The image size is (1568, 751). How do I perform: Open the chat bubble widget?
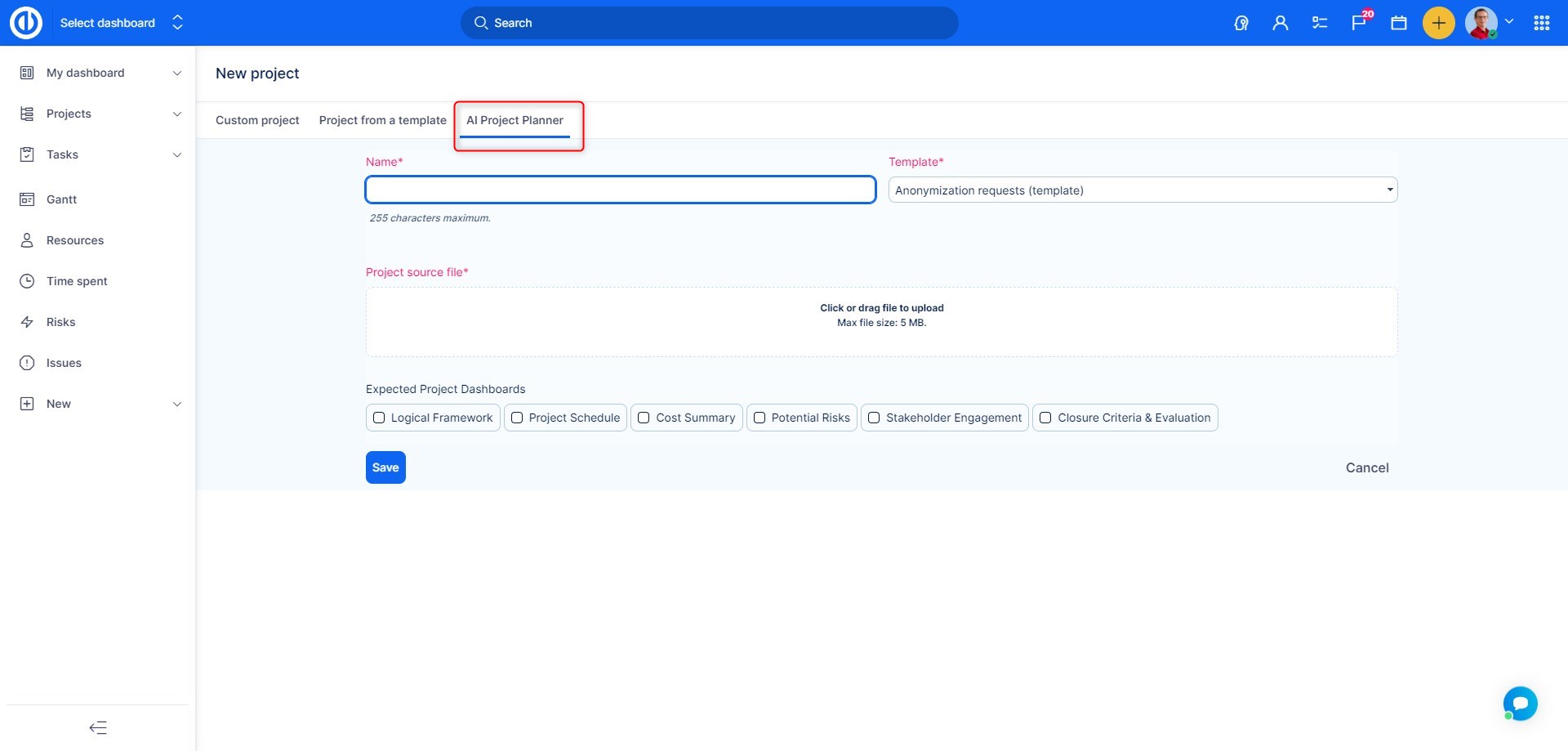point(1520,703)
